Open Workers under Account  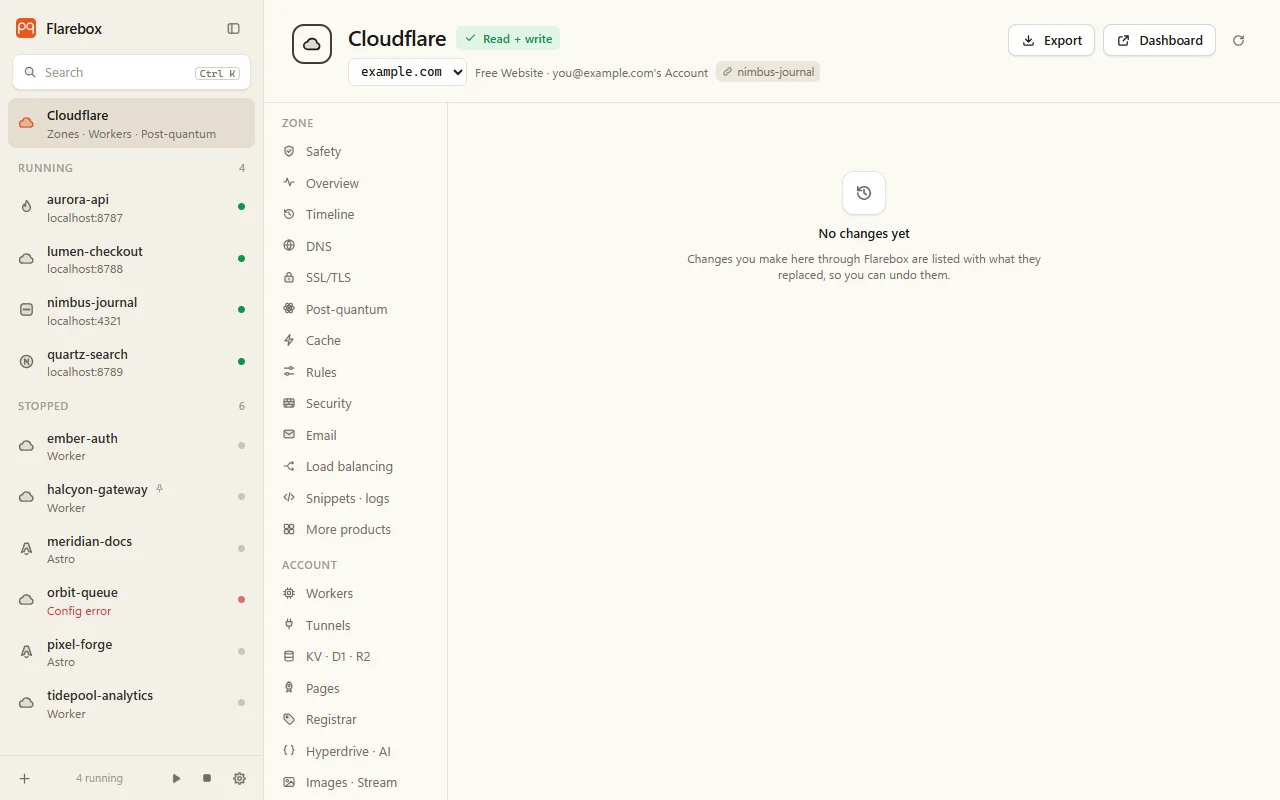click(355, 593)
